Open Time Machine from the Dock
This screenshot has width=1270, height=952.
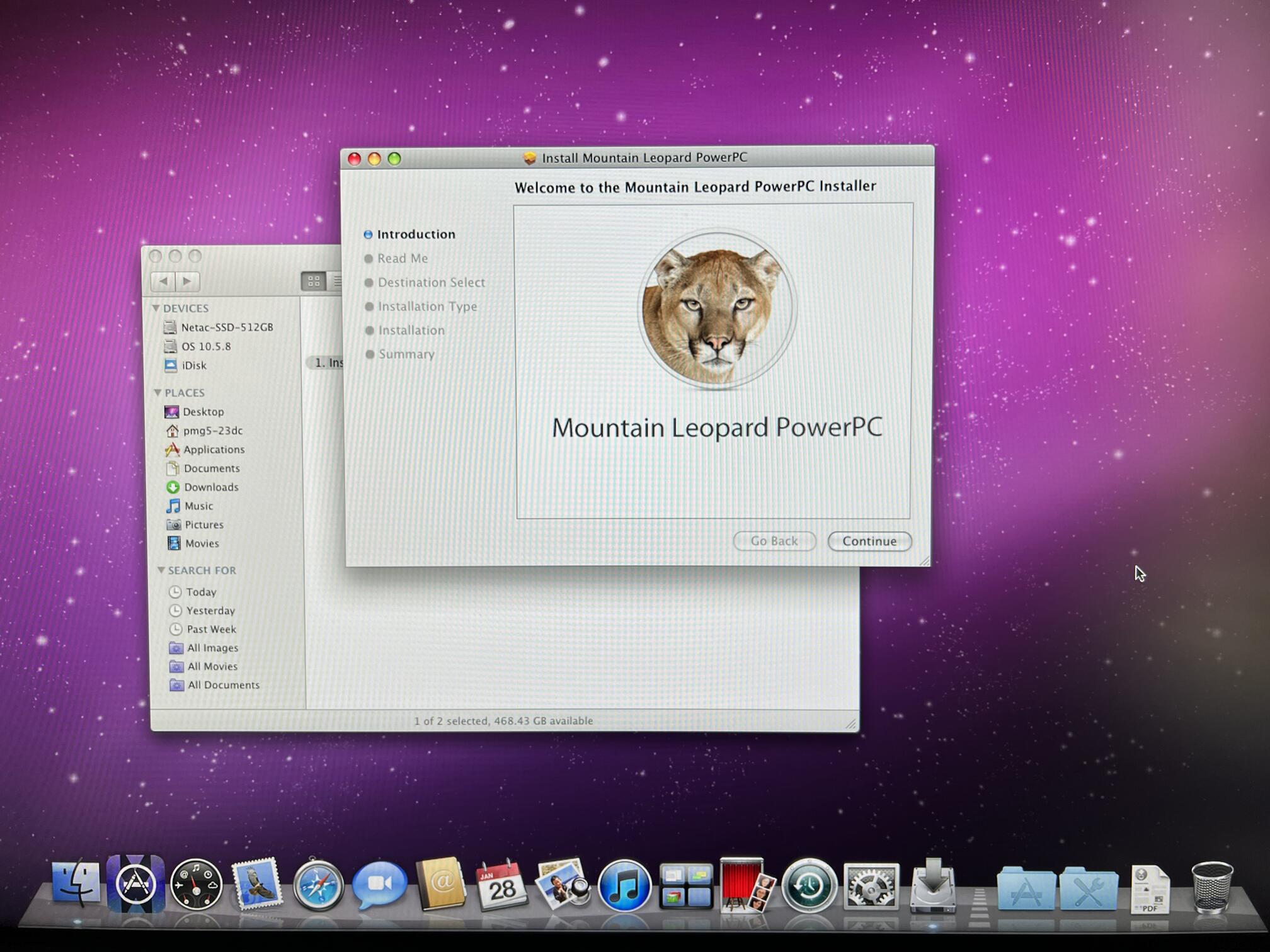click(x=809, y=886)
